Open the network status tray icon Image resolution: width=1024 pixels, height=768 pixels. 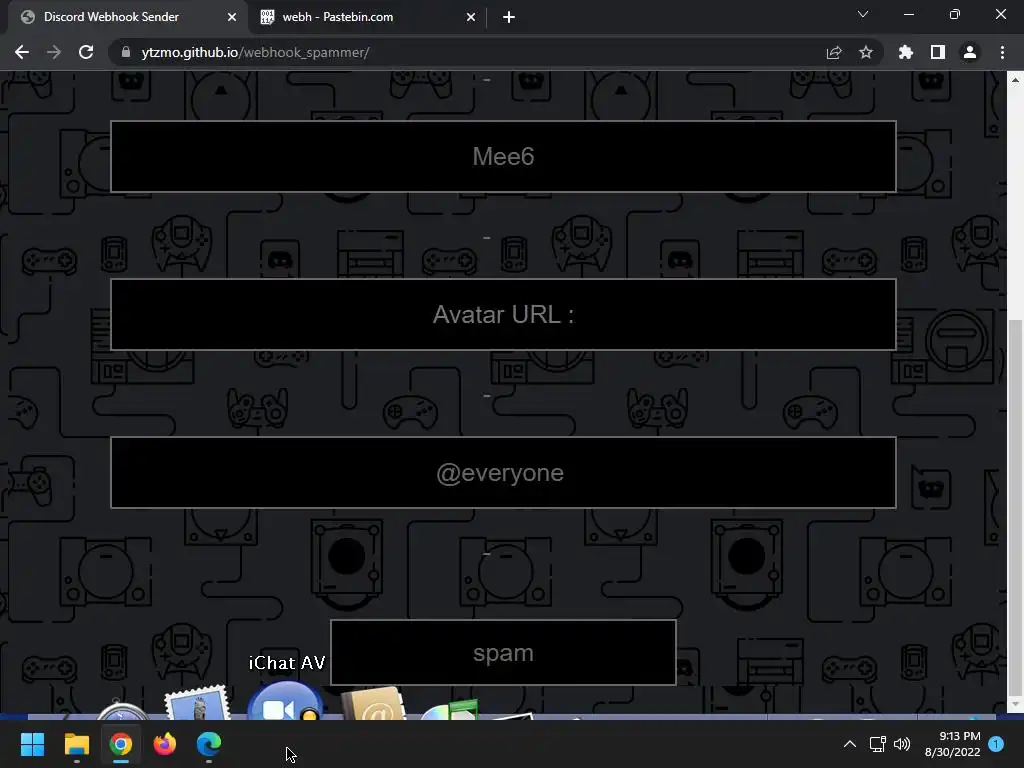click(877, 744)
